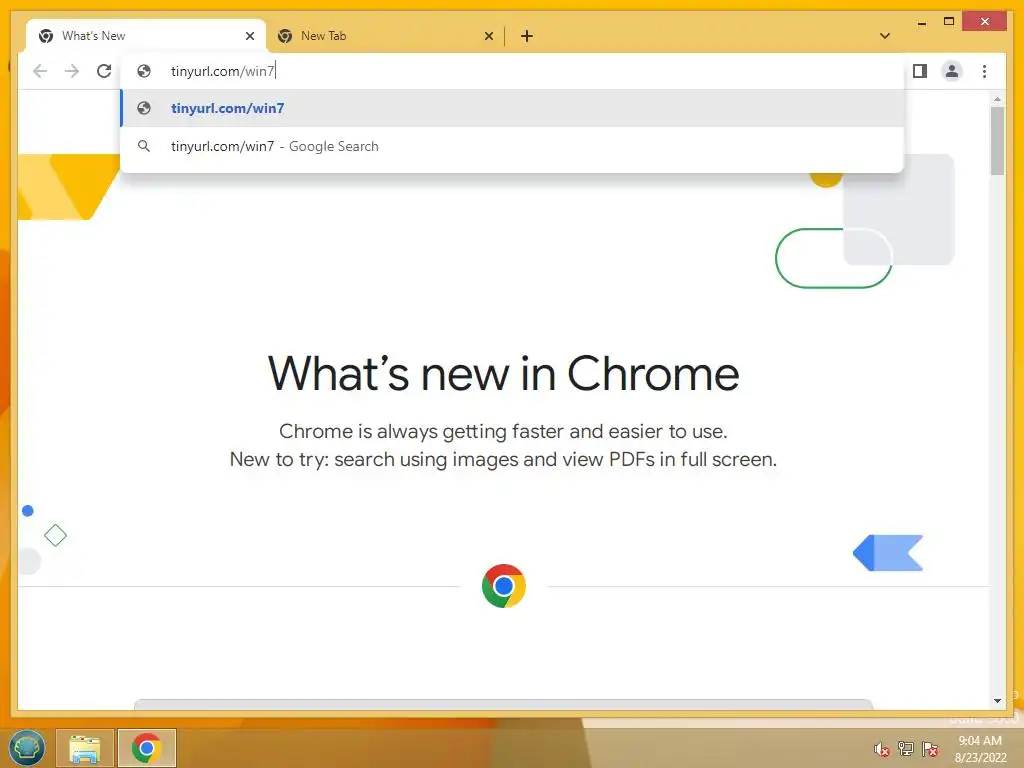Click the page scrollbar down arrow
The image size is (1024, 768).
[997, 701]
